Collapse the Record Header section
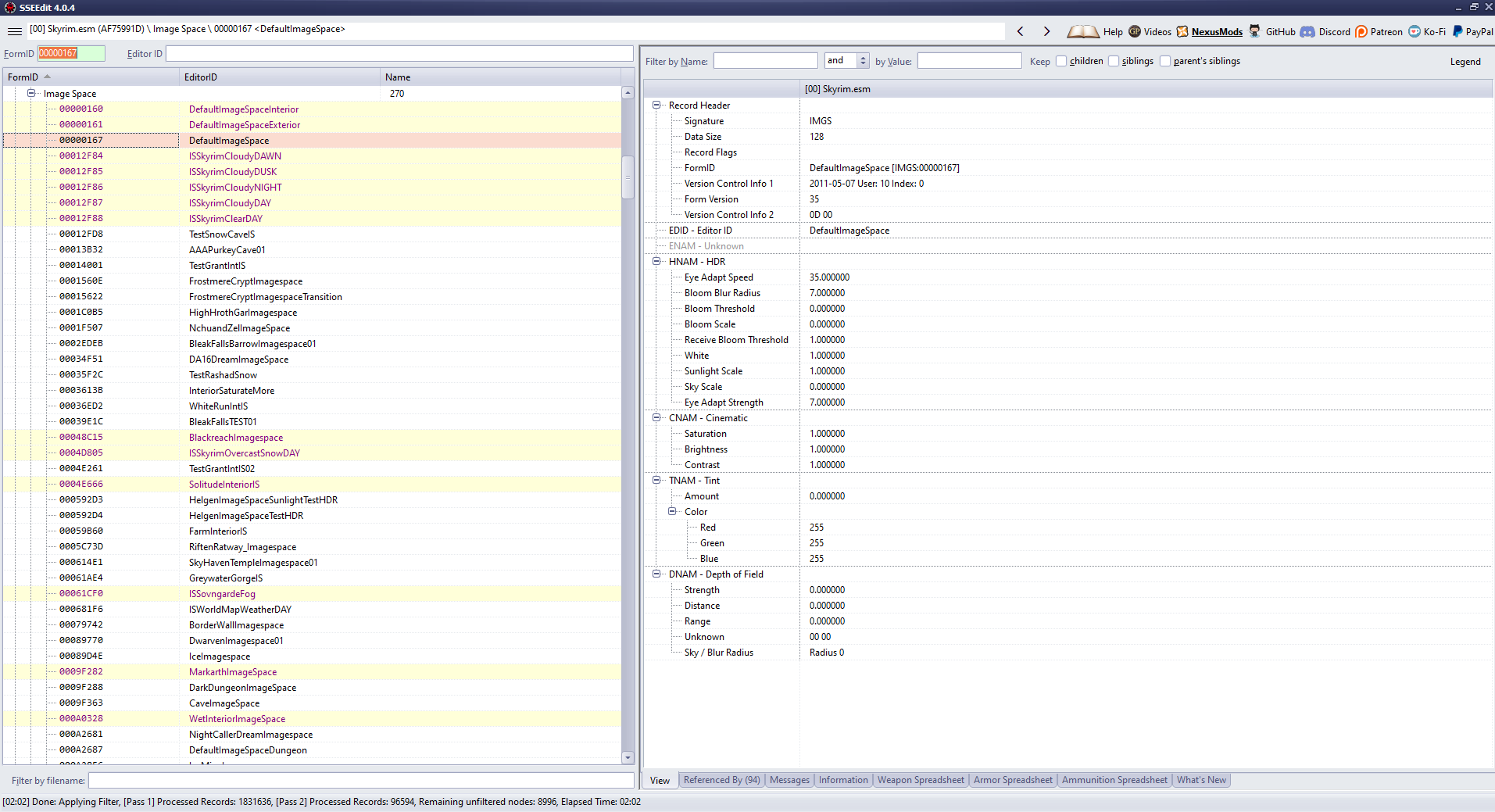 tap(656, 105)
